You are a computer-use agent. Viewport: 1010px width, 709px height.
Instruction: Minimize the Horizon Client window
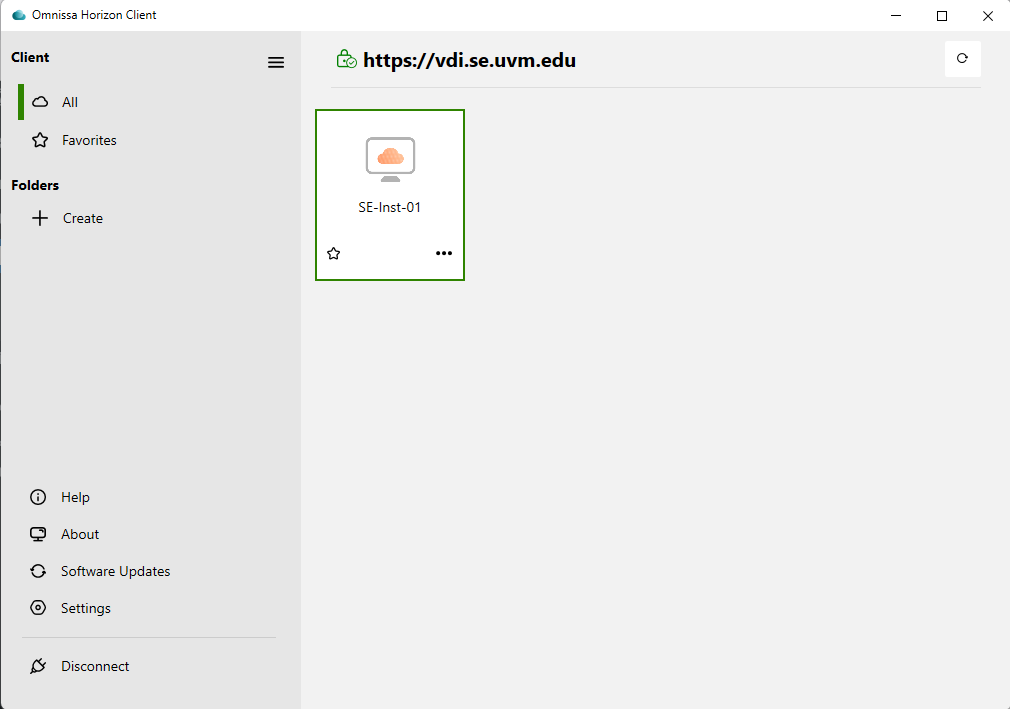896,15
